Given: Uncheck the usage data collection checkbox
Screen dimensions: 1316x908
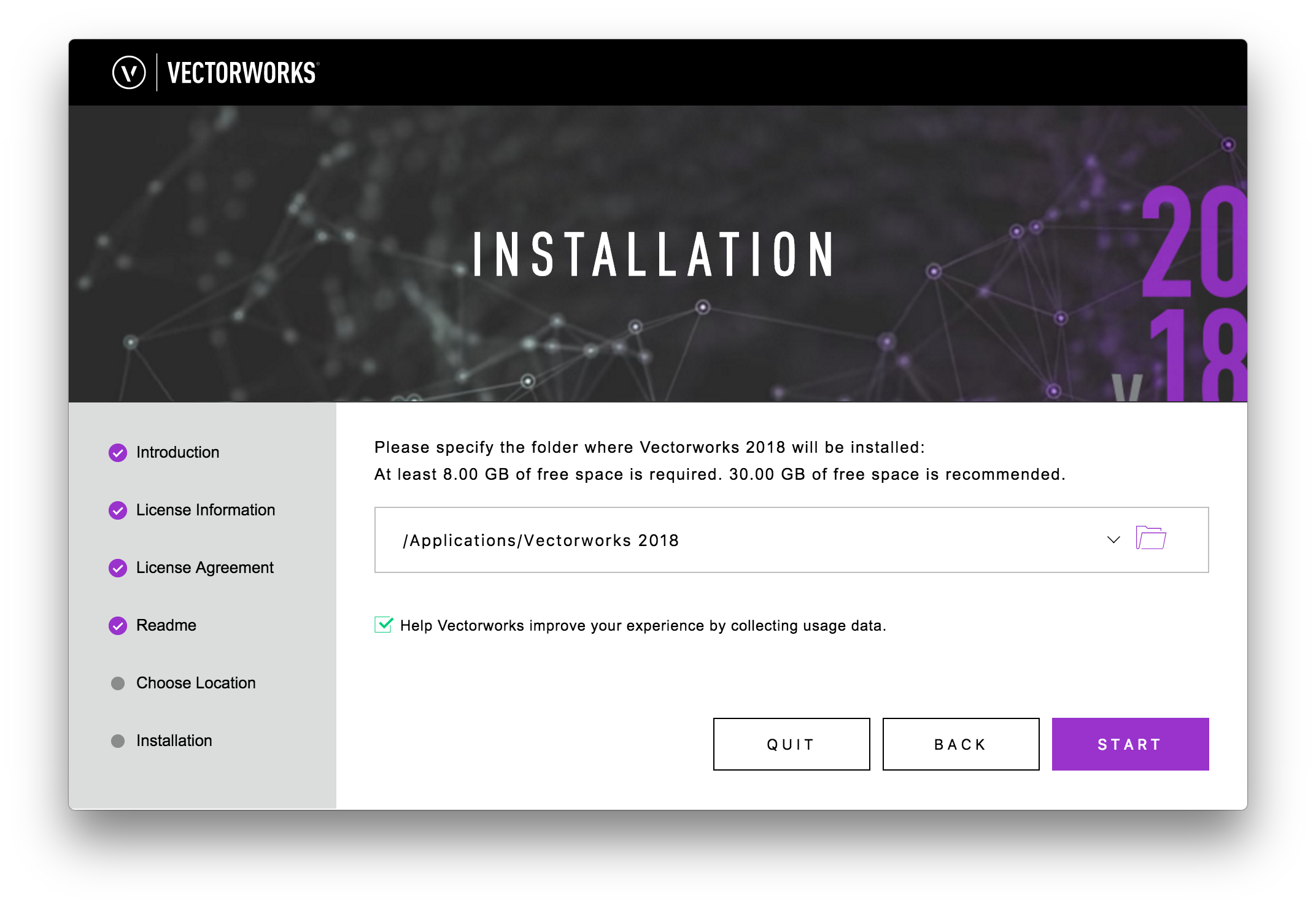Looking at the screenshot, I should (x=384, y=625).
